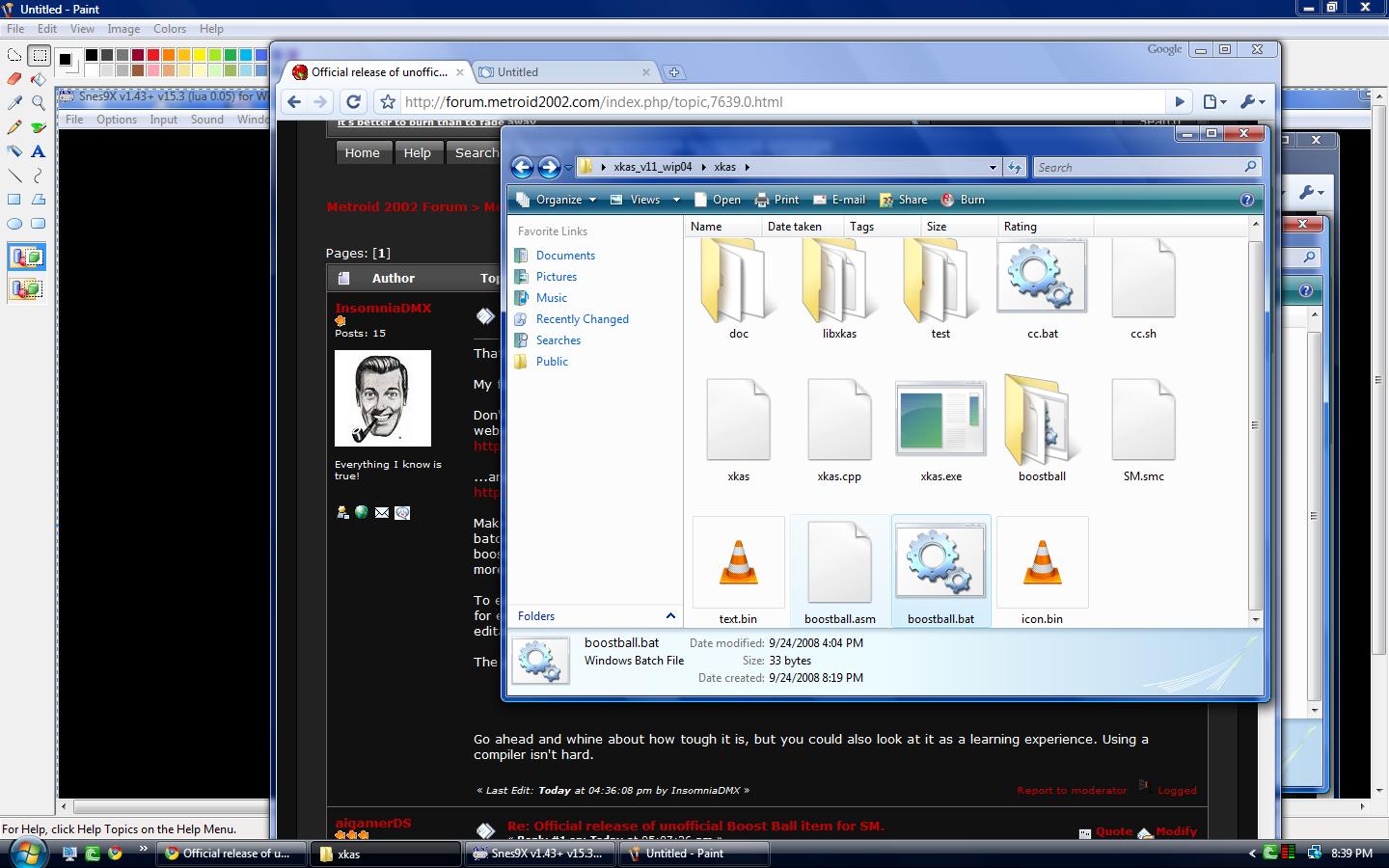
Task: Select the Pencil tool
Action: tap(14, 127)
